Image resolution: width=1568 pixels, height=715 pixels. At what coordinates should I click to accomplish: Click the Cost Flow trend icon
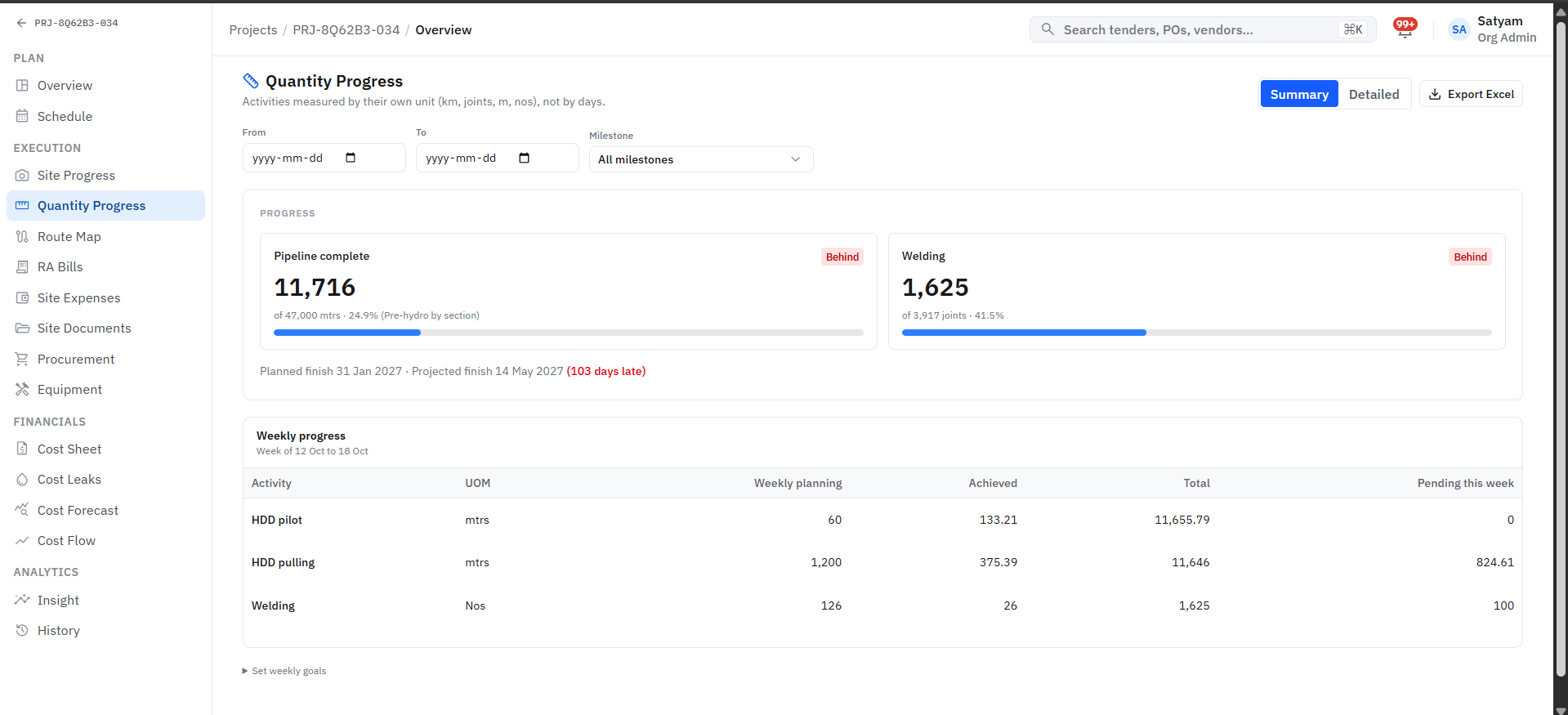tap(22, 540)
